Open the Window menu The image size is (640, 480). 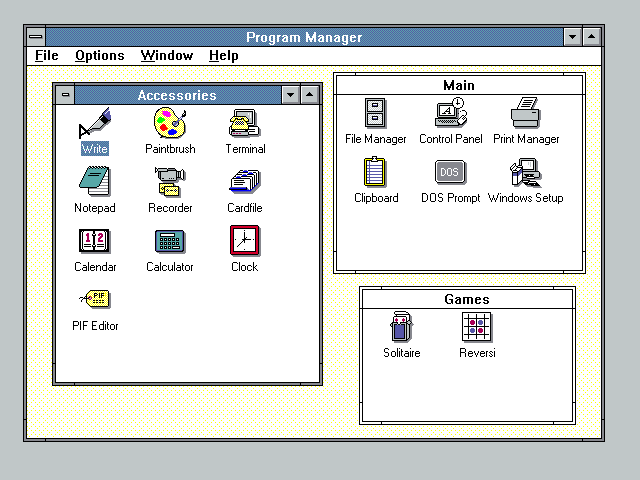(167, 56)
